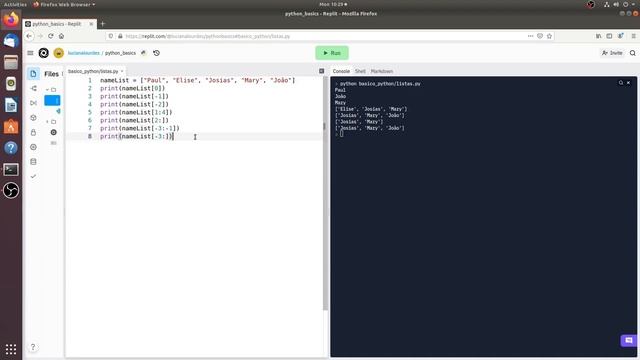
Task: Open Firefox Library icon
Action: pyautogui.click(x=598, y=36)
